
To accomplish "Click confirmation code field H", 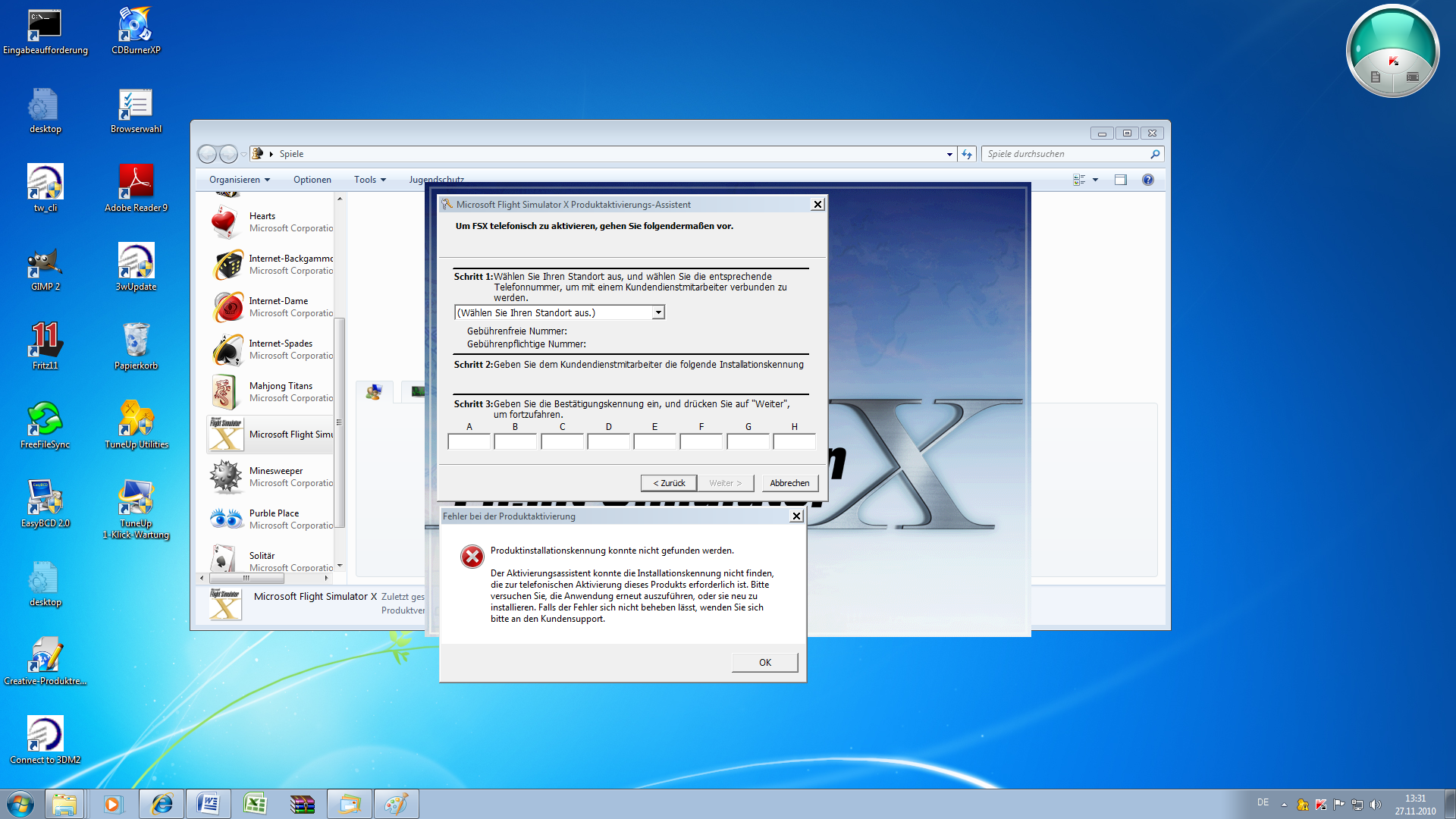I will (794, 441).
